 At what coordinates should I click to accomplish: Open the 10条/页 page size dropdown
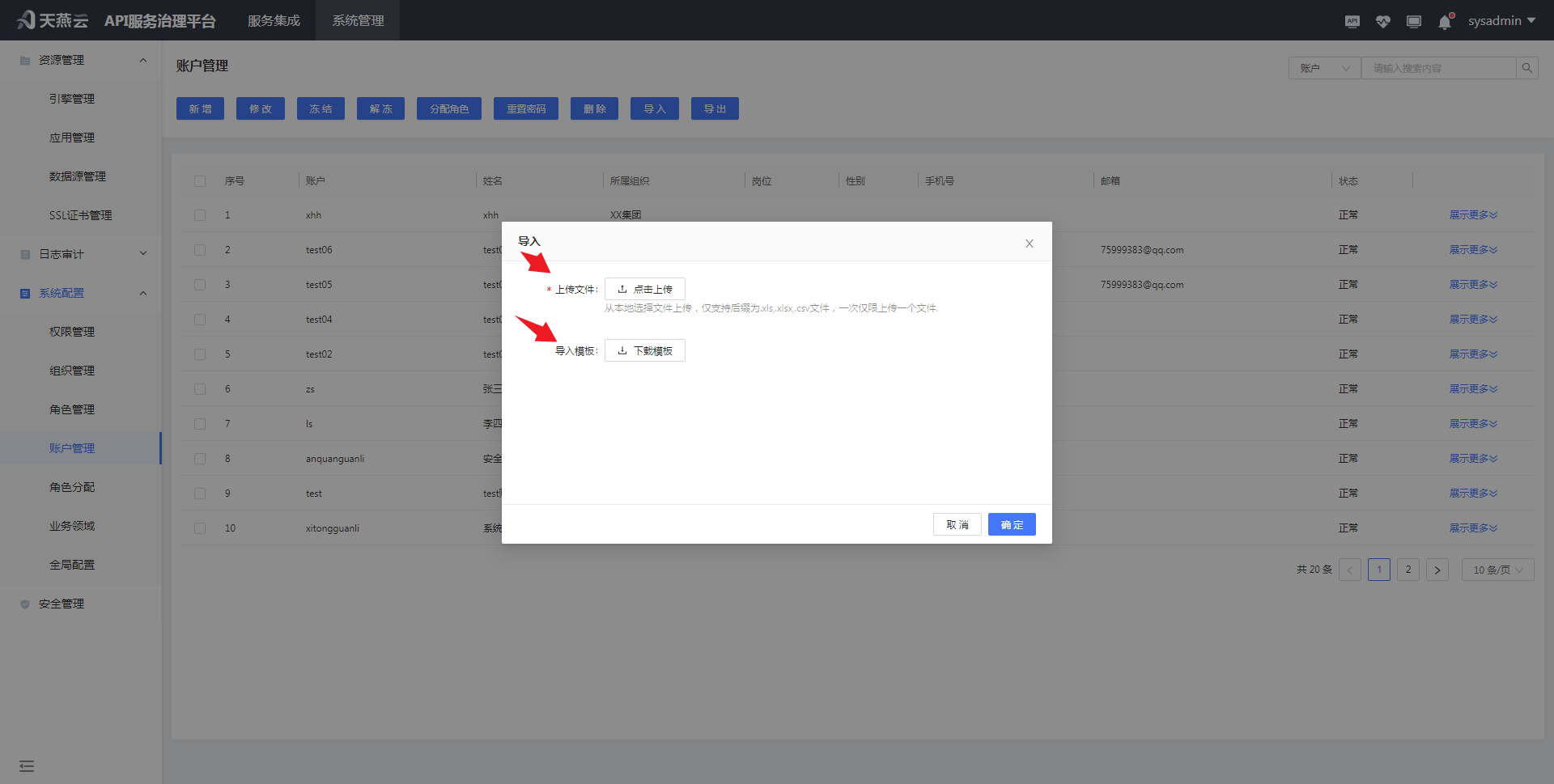click(x=1497, y=570)
